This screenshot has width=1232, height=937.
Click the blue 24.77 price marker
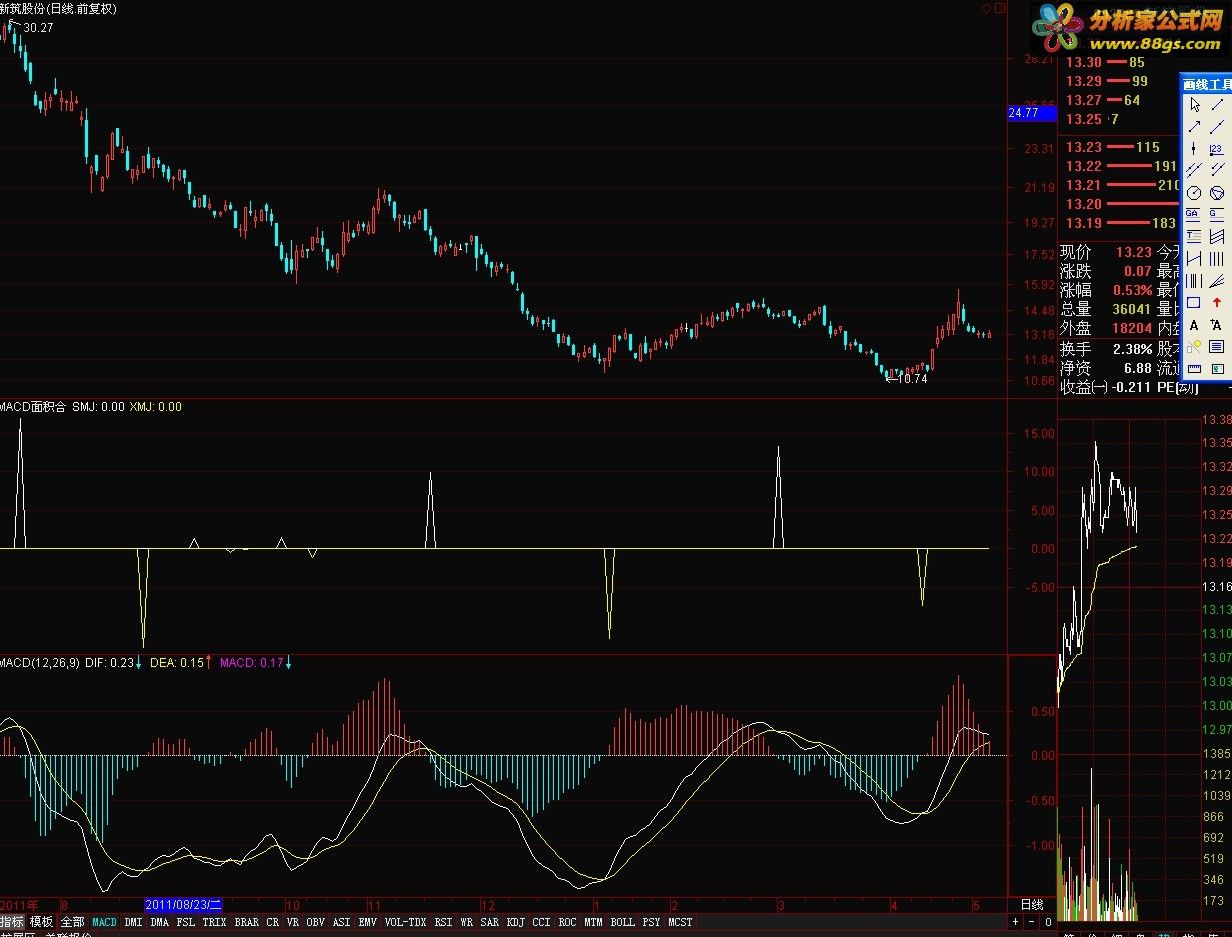click(1033, 114)
